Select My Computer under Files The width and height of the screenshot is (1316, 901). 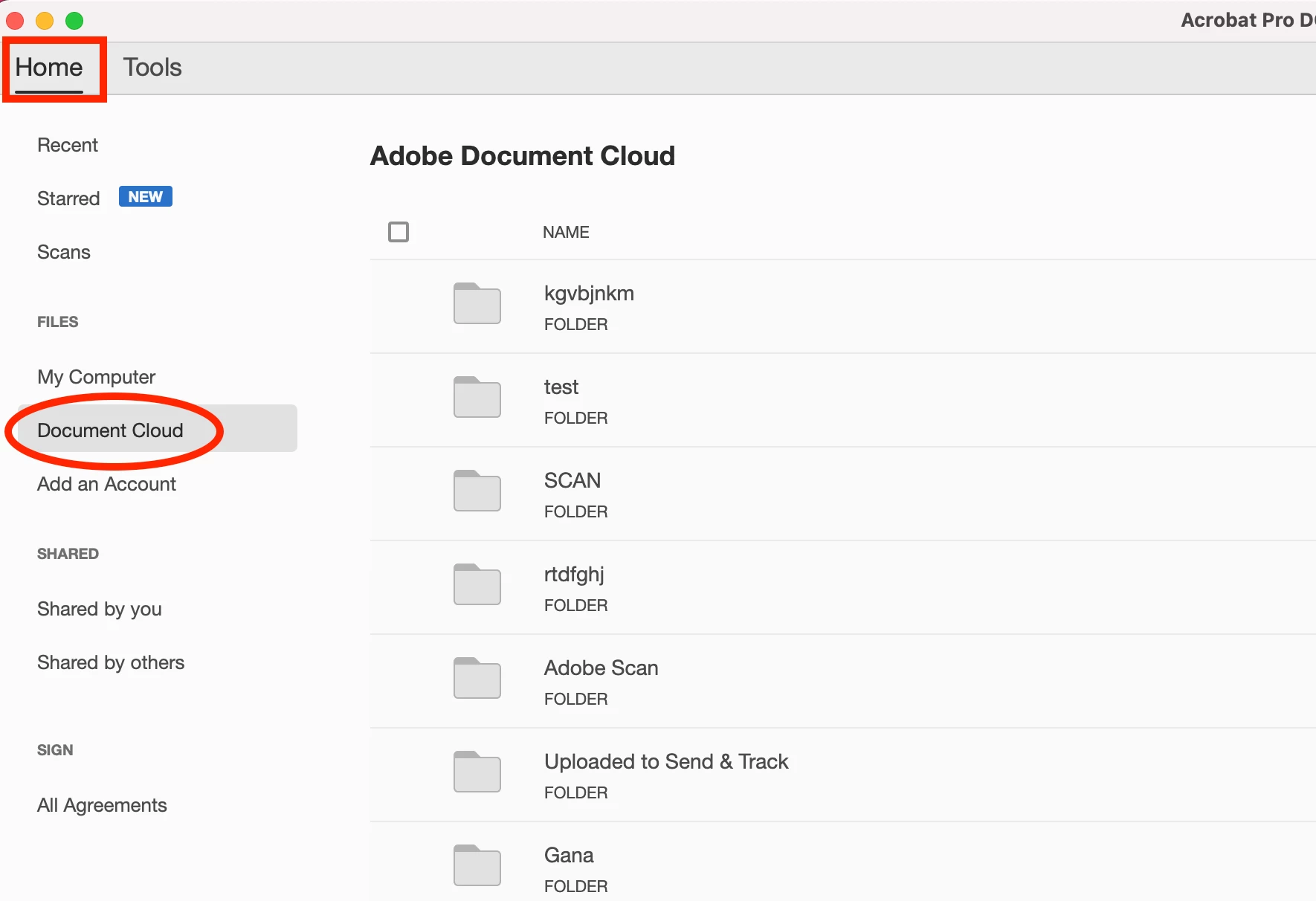(x=97, y=377)
